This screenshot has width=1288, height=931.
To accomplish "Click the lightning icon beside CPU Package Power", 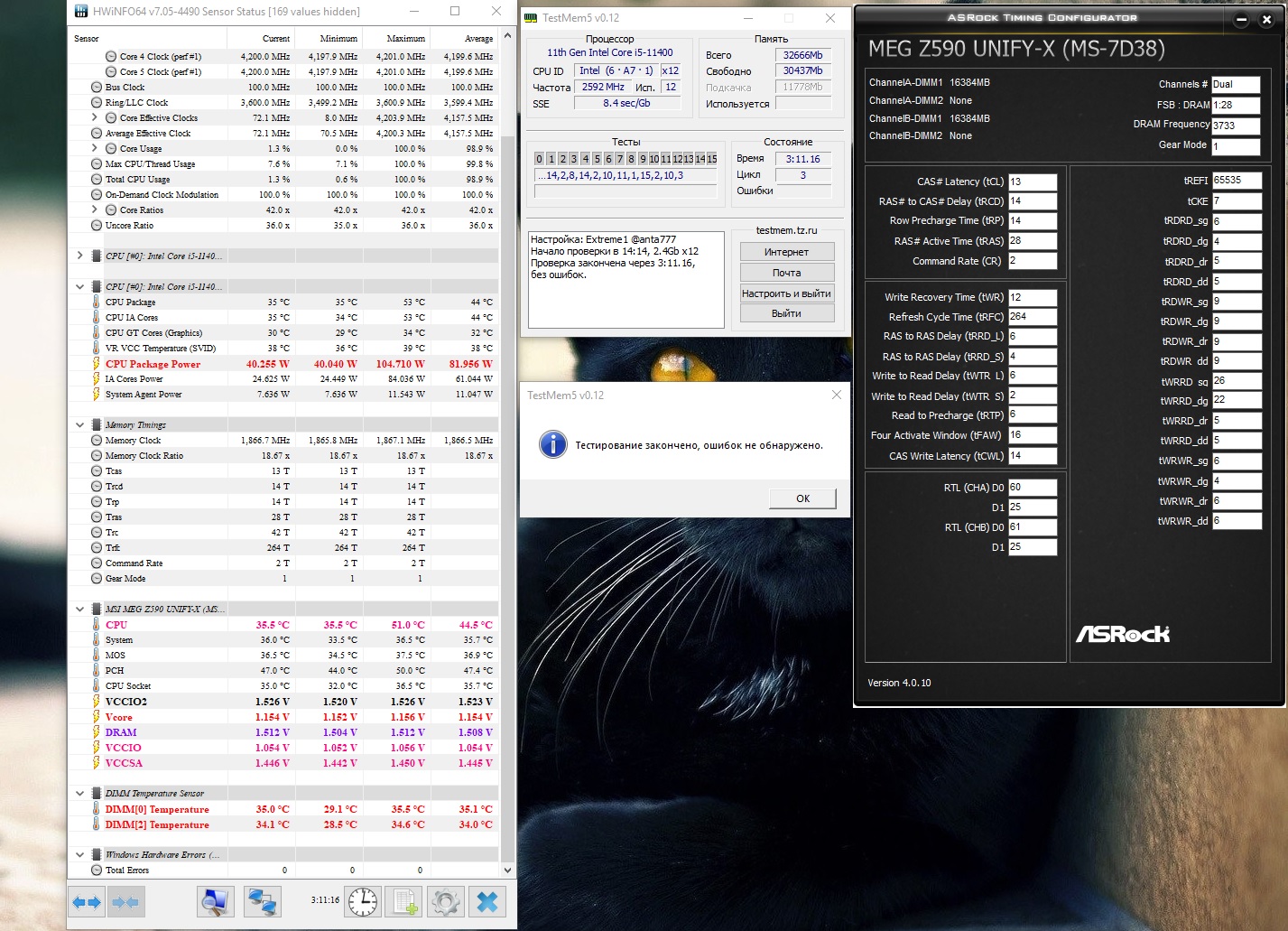I will pyautogui.click(x=97, y=364).
